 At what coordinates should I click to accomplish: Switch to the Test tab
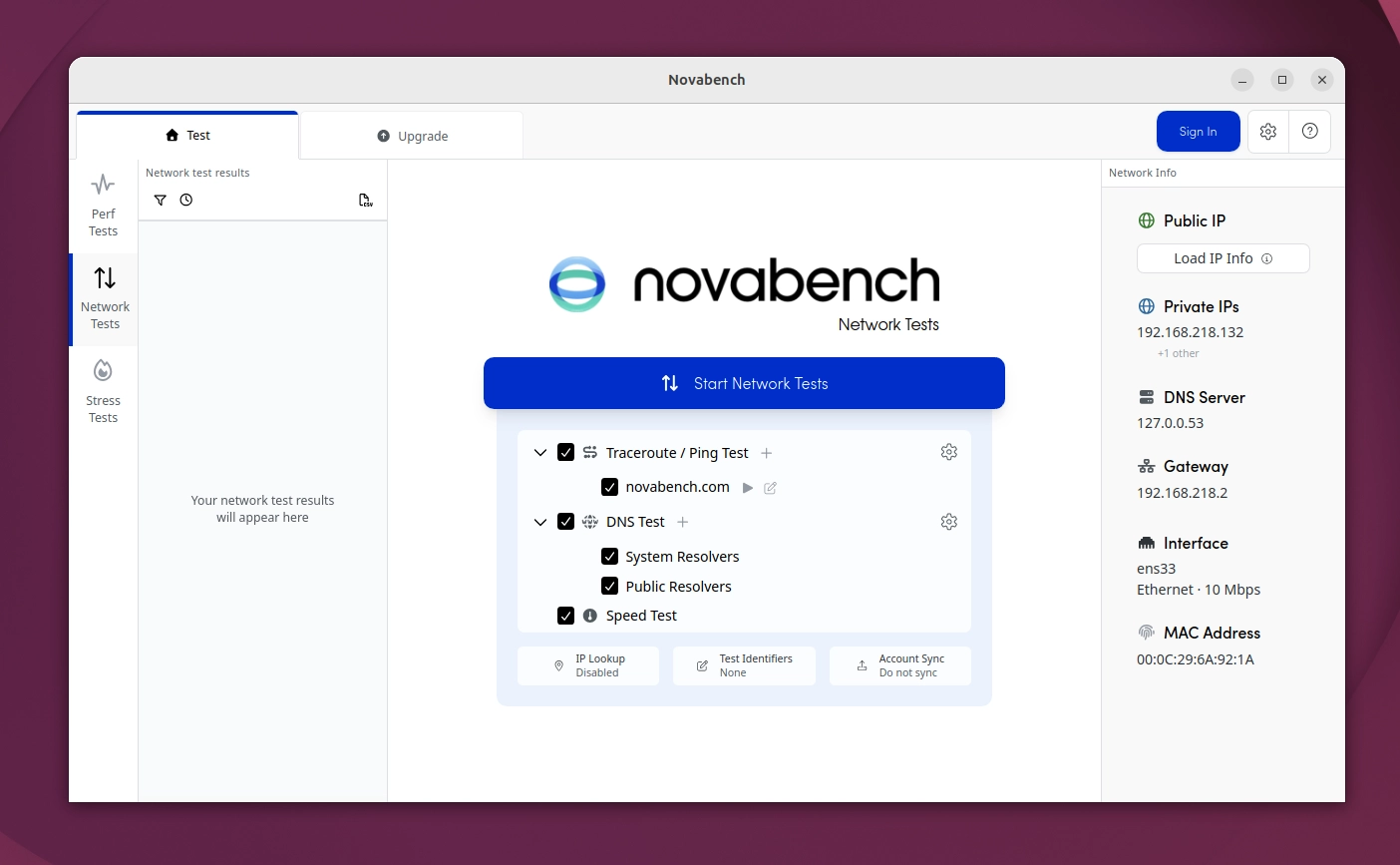click(187, 136)
